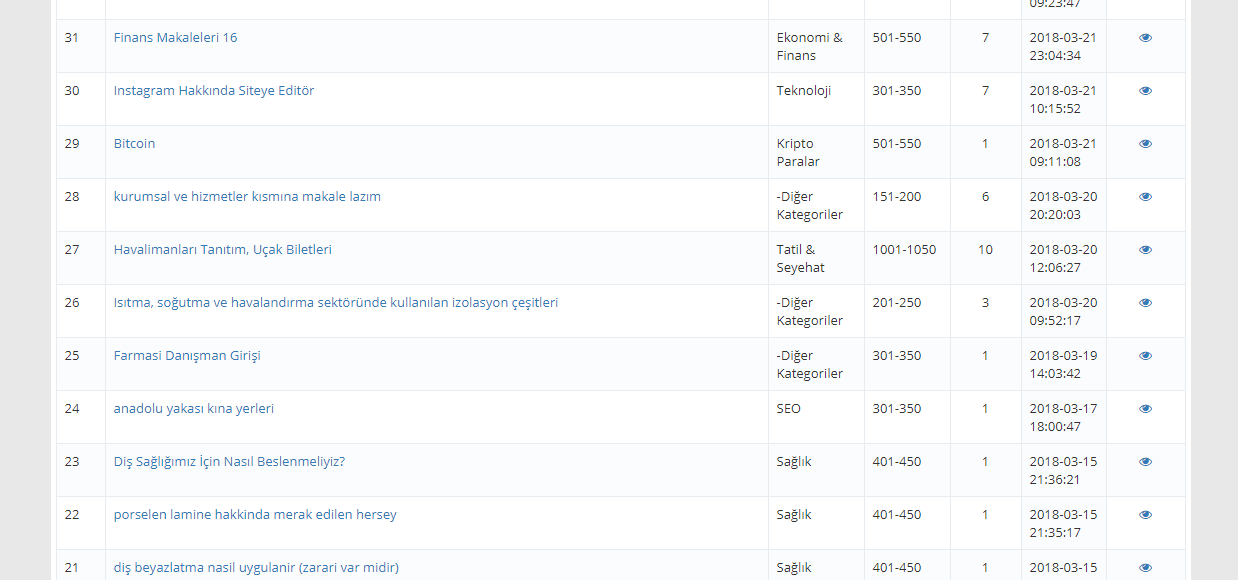The width and height of the screenshot is (1238, 580).
Task: Click eye icon for Havalimanları Tanıtım row
Action: coord(1145,250)
